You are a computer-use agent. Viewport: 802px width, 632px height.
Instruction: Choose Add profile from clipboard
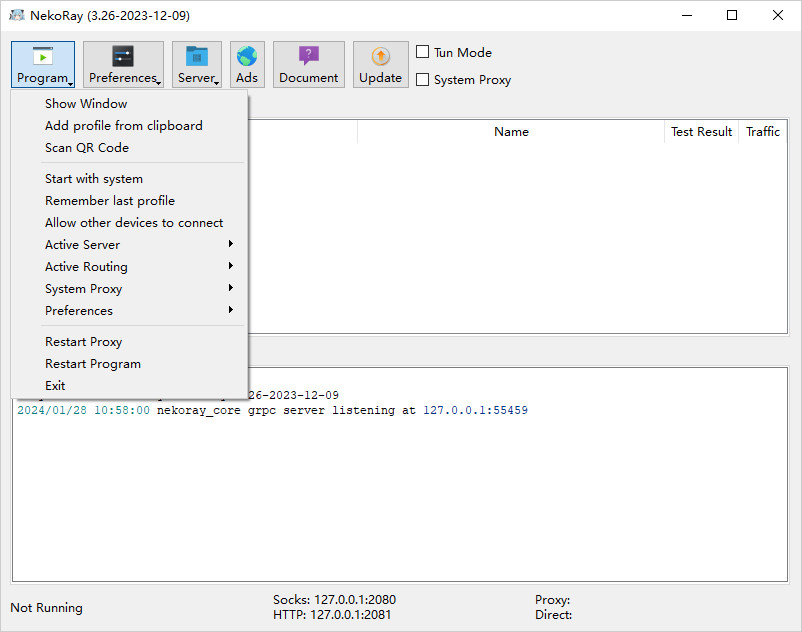(129, 126)
